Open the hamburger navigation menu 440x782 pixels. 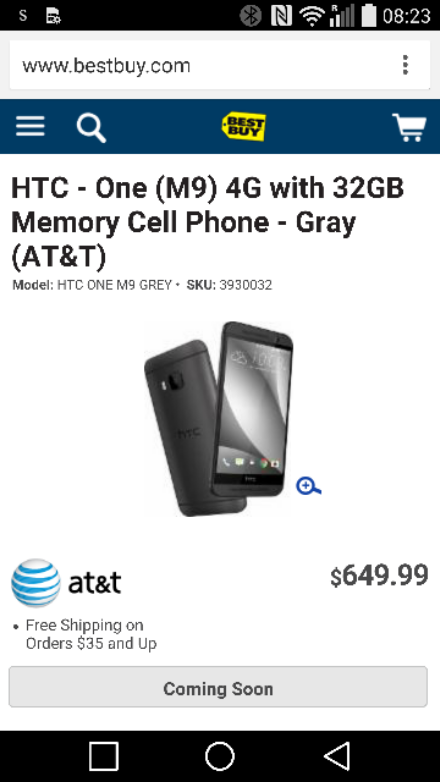pyautogui.click(x=30, y=126)
